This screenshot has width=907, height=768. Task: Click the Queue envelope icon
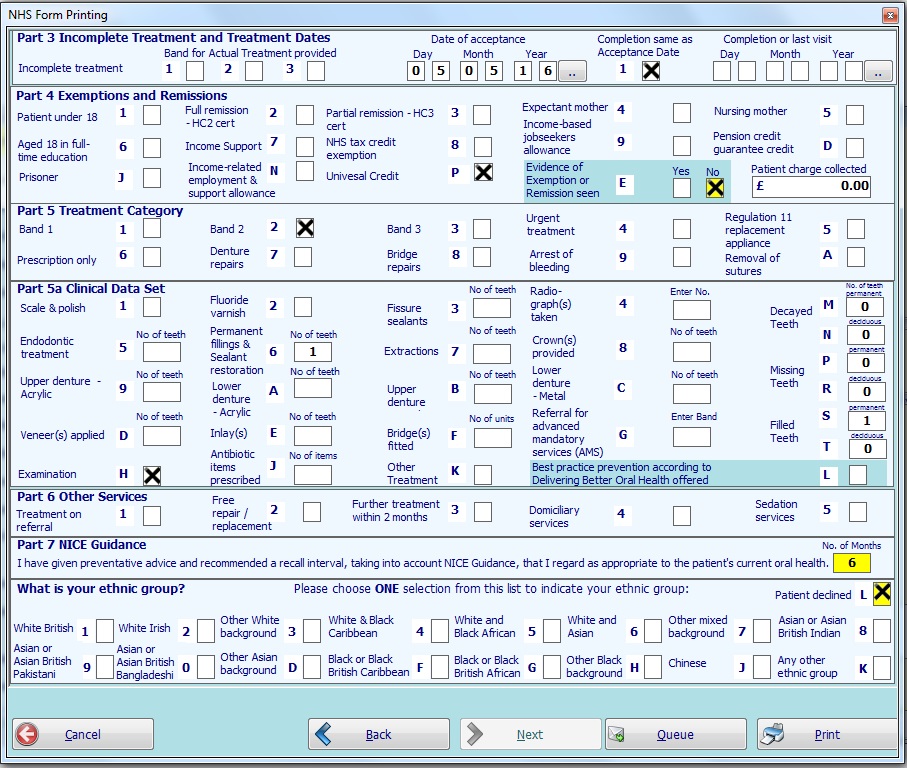point(616,734)
